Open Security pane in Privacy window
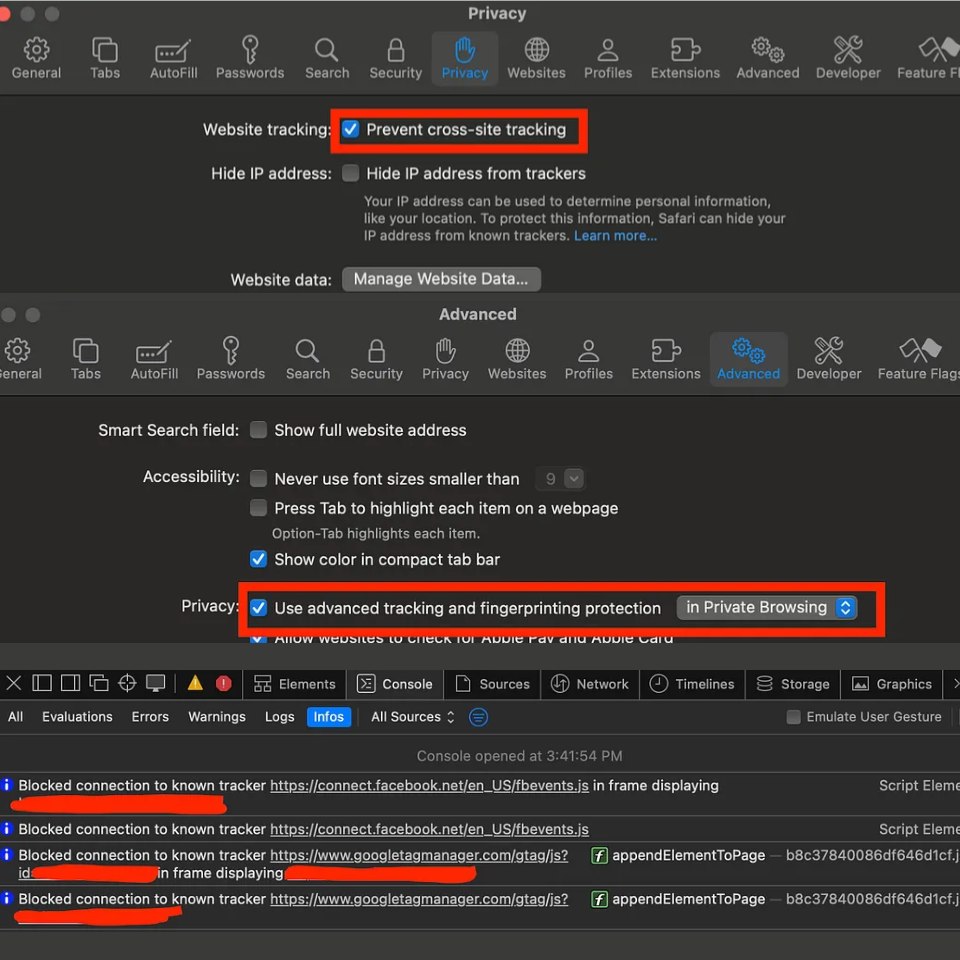This screenshot has width=960, height=960. (396, 58)
